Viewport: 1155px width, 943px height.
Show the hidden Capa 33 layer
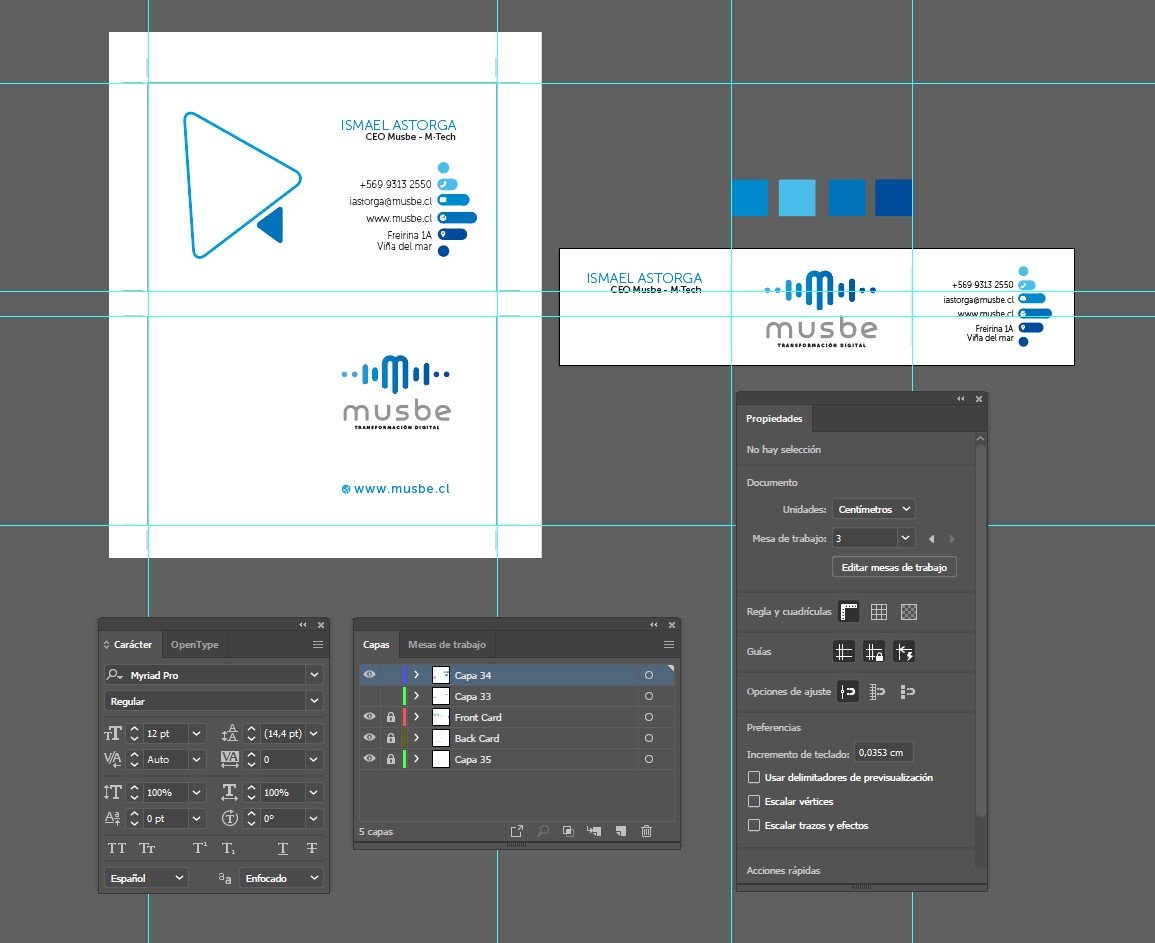[x=370, y=695]
